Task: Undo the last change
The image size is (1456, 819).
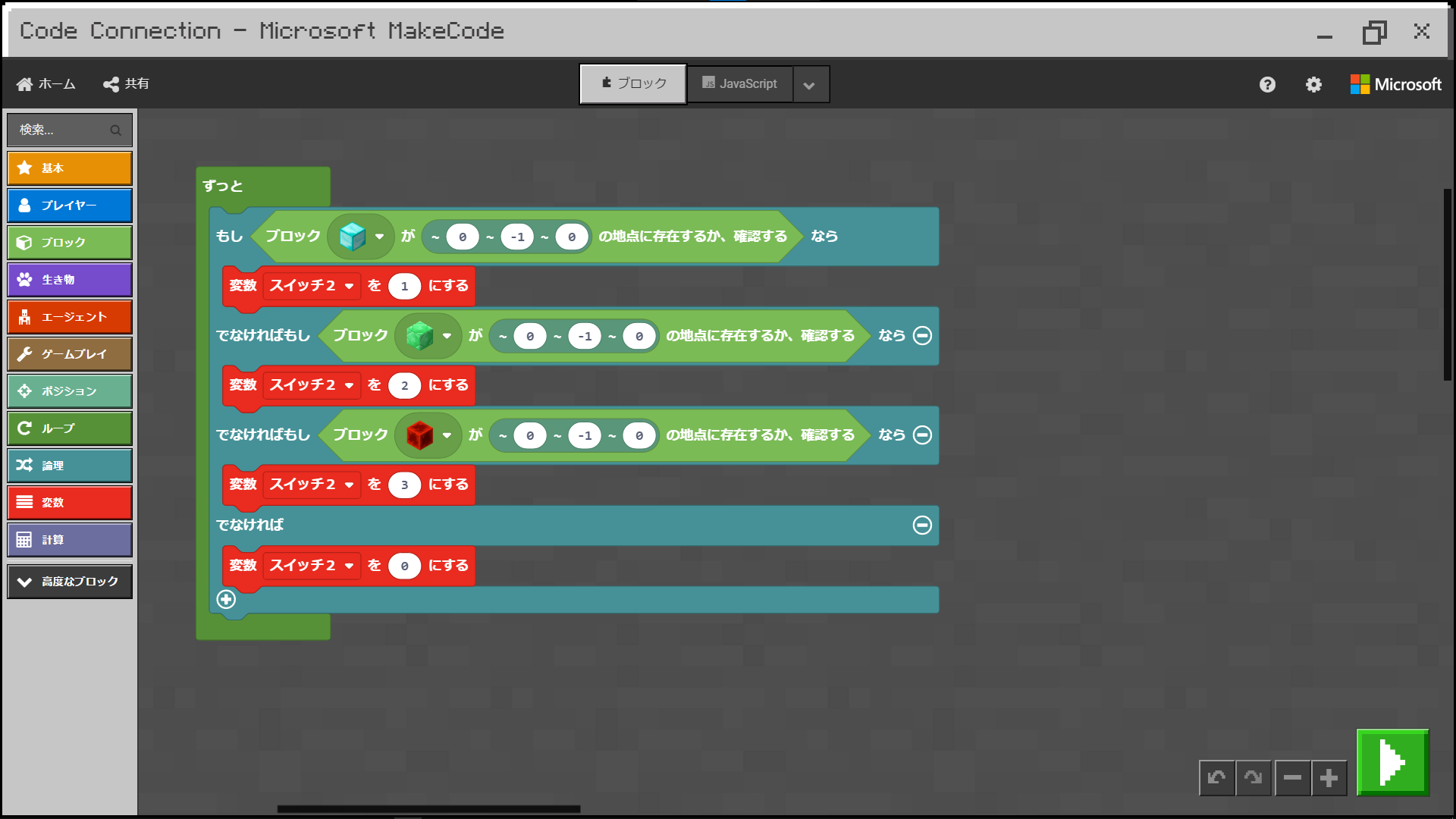Action: coord(1216,778)
